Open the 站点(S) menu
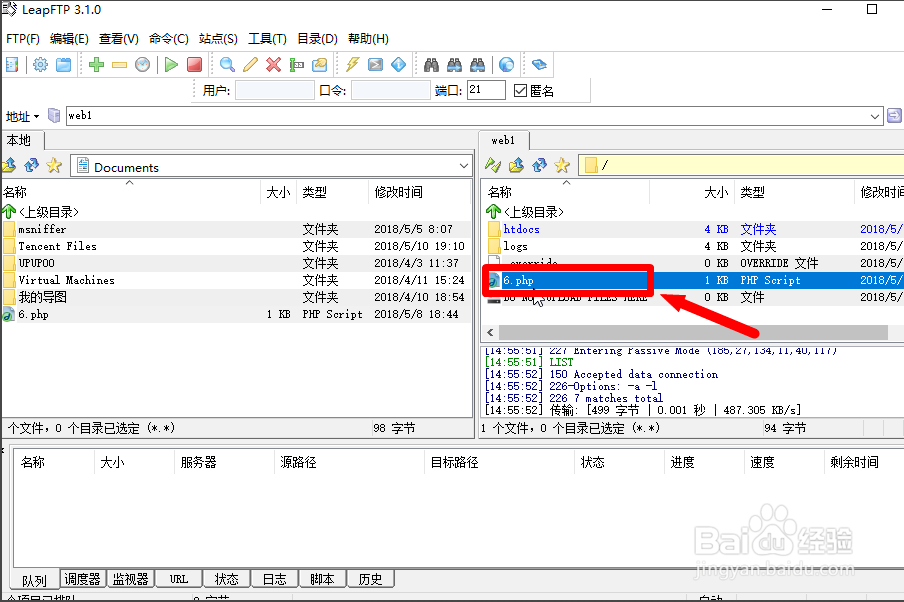Image resolution: width=904 pixels, height=602 pixels. [x=218, y=39]
